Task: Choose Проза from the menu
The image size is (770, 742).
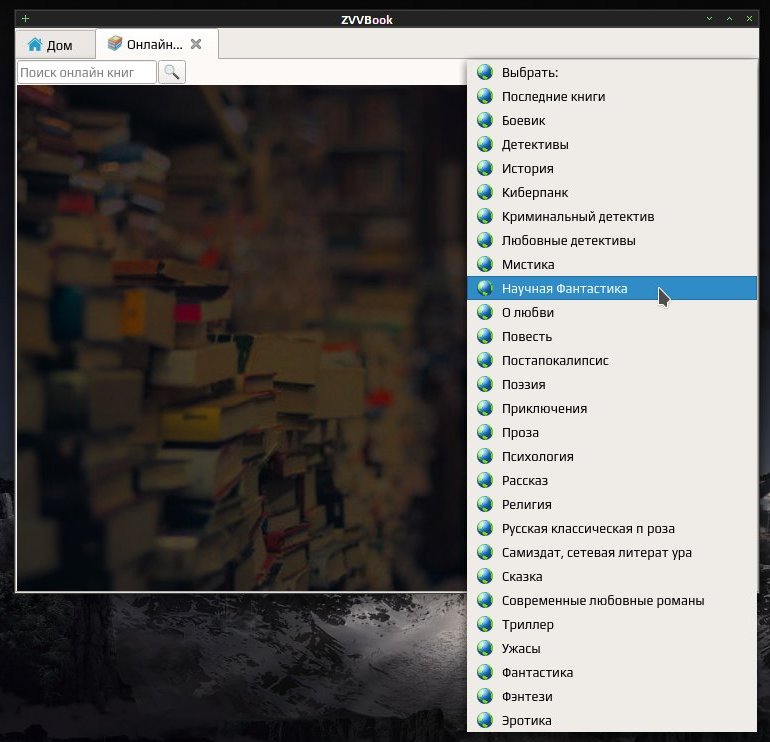Action: pyautogui.click(x=612, y=433)
